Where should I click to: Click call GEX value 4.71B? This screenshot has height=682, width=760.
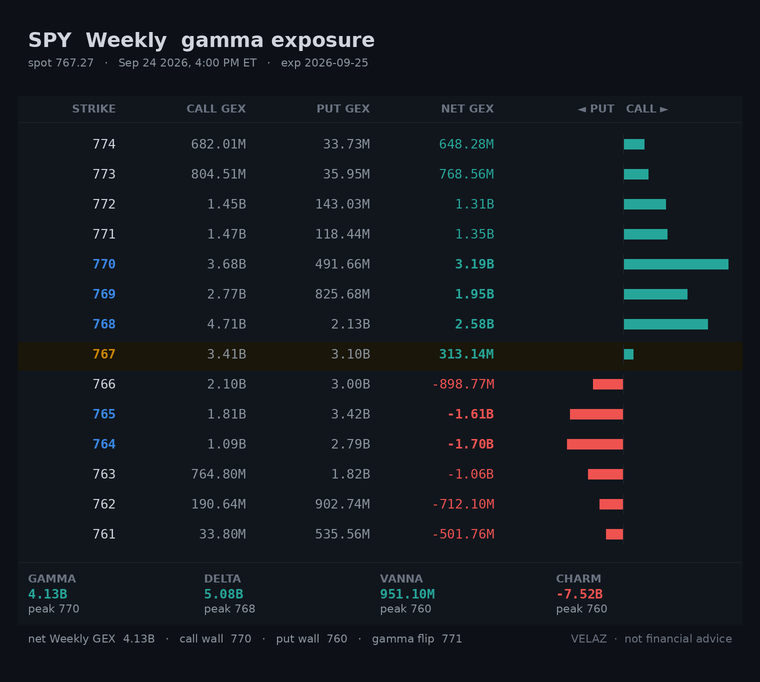coord(226,324)
